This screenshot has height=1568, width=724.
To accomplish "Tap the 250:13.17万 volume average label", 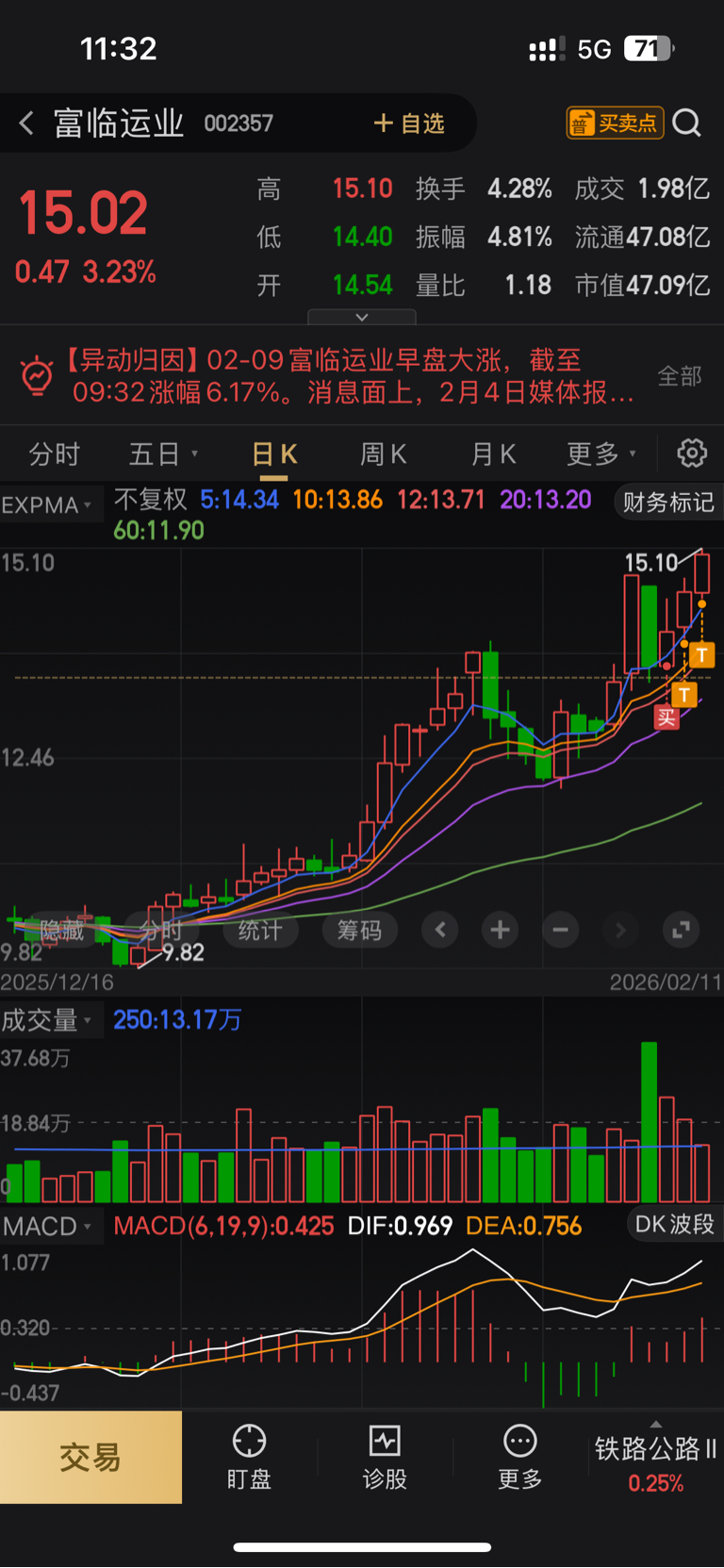I will point(177,1020).
